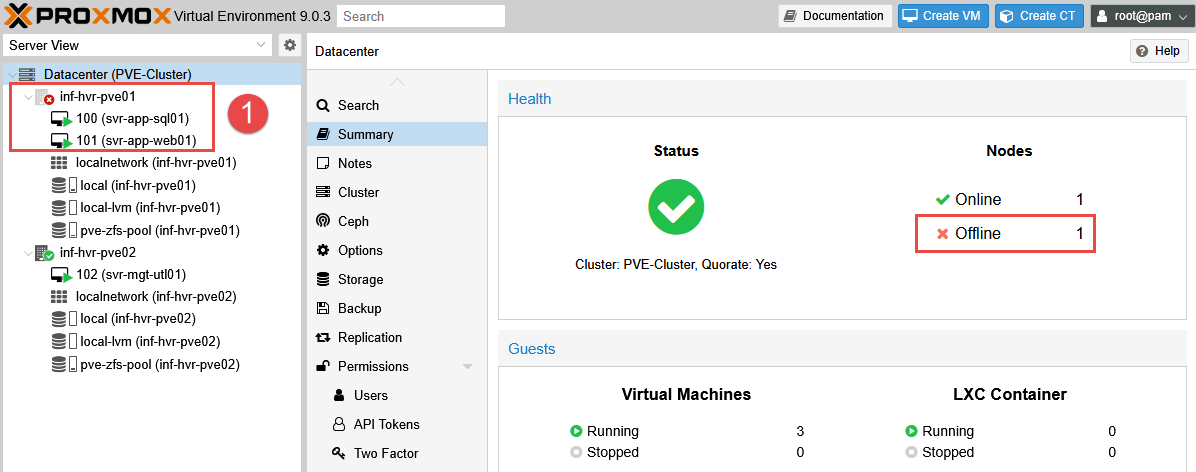The height and width of the screenshot is (472, 1196).
Task: Select VM 101 (svr-app-web01)
Action: coord(136,140)
